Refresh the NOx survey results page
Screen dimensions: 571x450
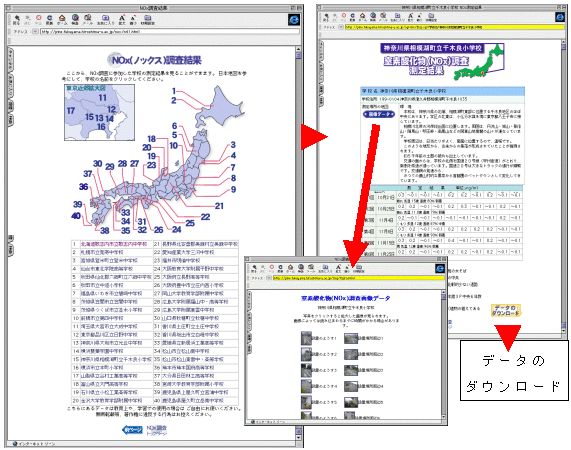tap(50, 19)
